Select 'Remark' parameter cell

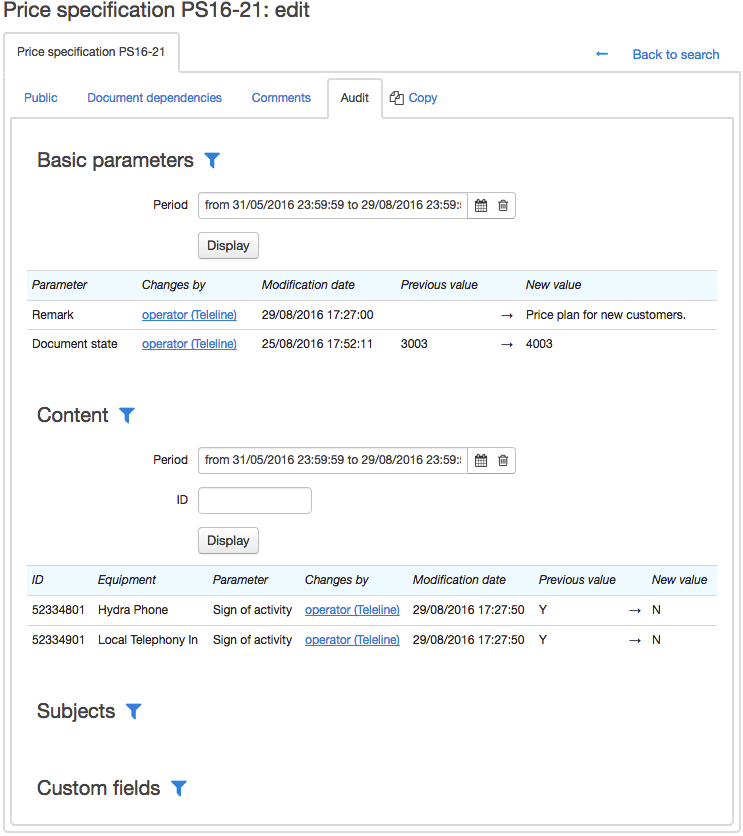53,315
